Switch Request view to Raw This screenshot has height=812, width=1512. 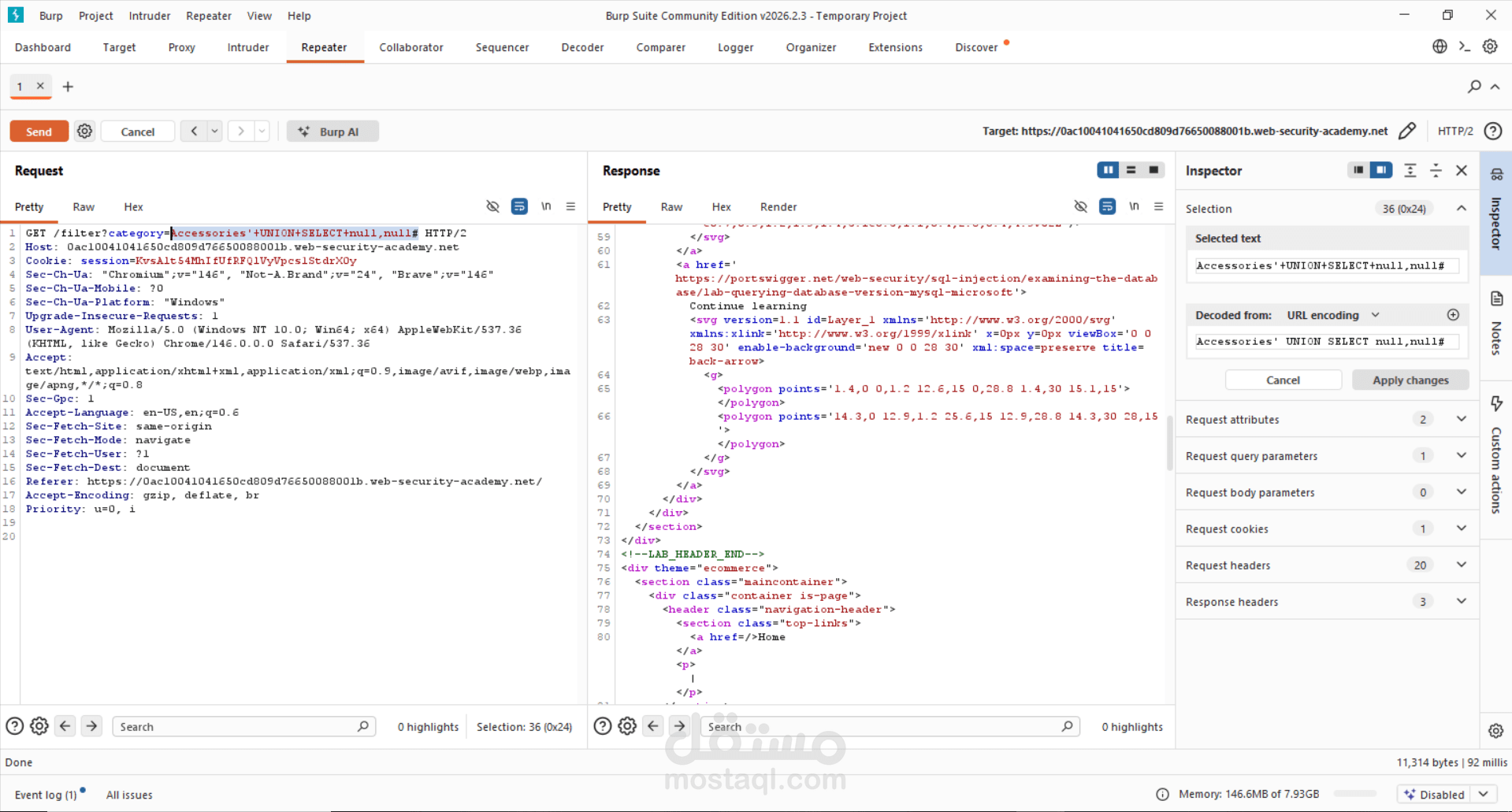click(x=84, y=206)
